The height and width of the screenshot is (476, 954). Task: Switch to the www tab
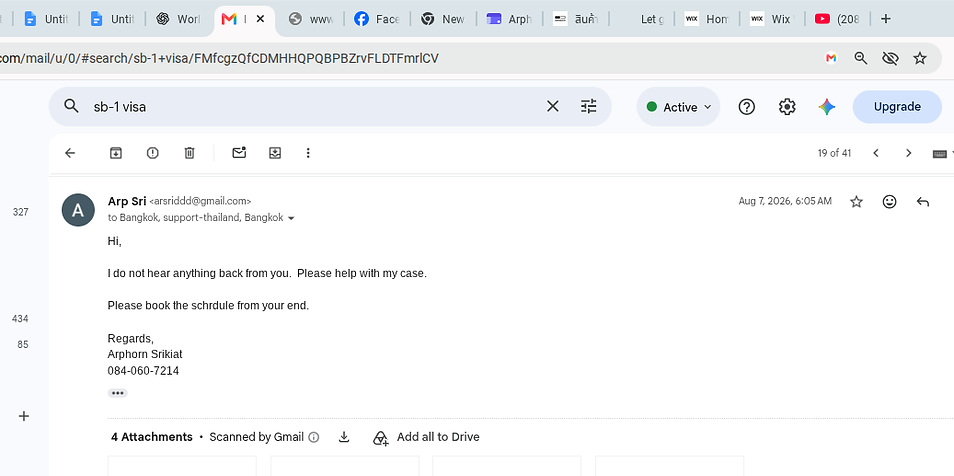310,19
